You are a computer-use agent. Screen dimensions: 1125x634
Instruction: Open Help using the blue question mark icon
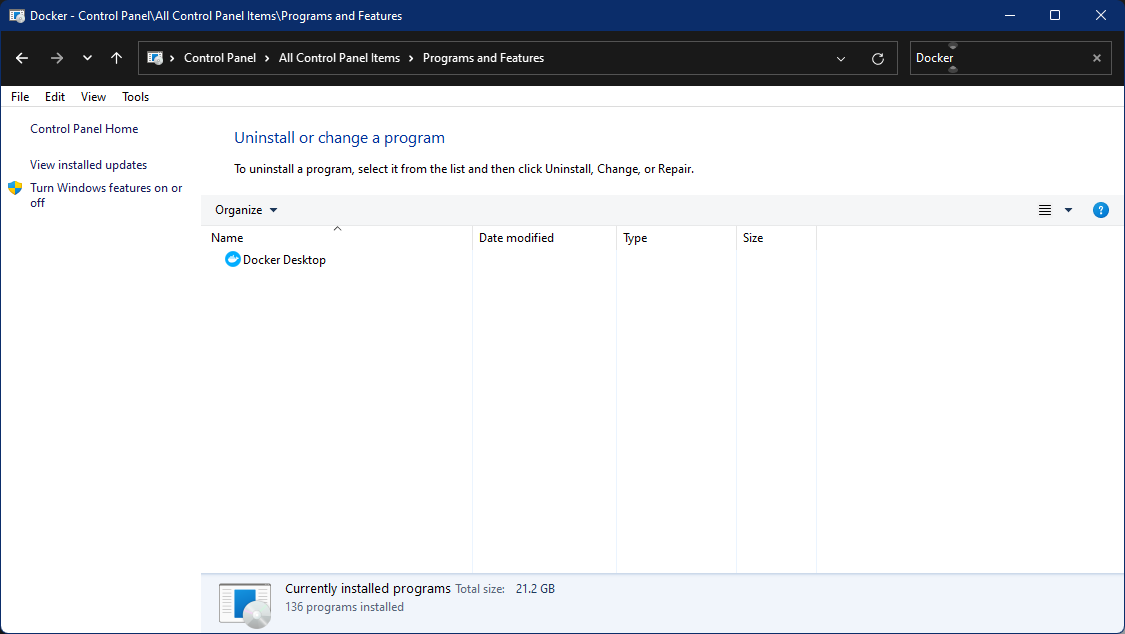1101,210
